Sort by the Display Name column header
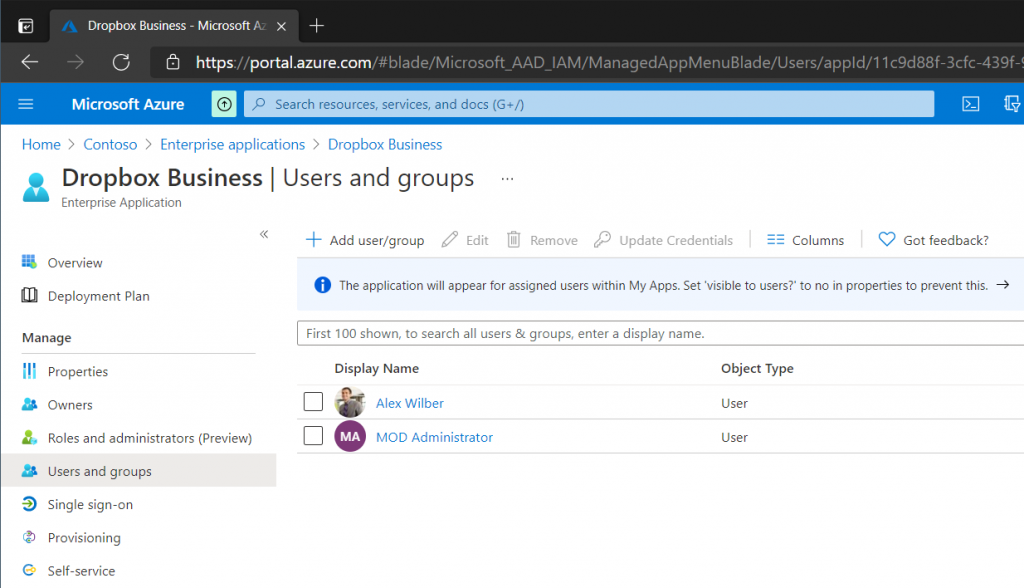Image resolution: width=1024 pixels, height=588 pixels. pyautogui.click(x=377, y=368)
